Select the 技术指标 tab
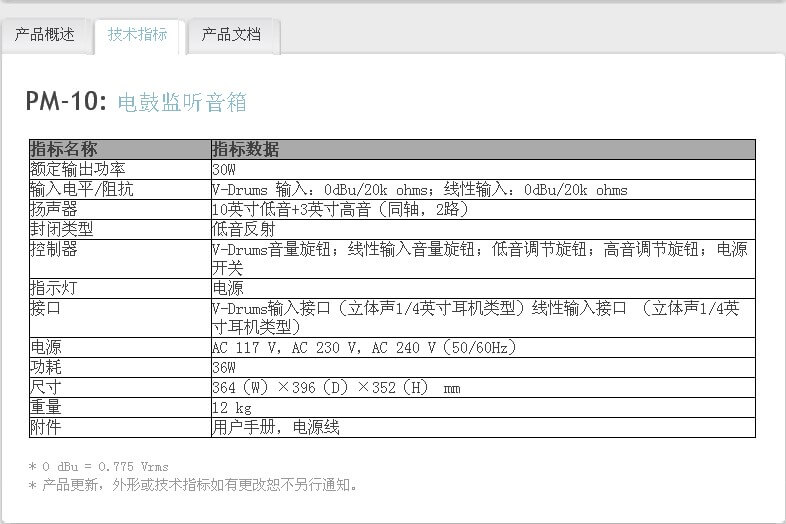The width and height of the screenshot is (786, 524). (137, 35)
